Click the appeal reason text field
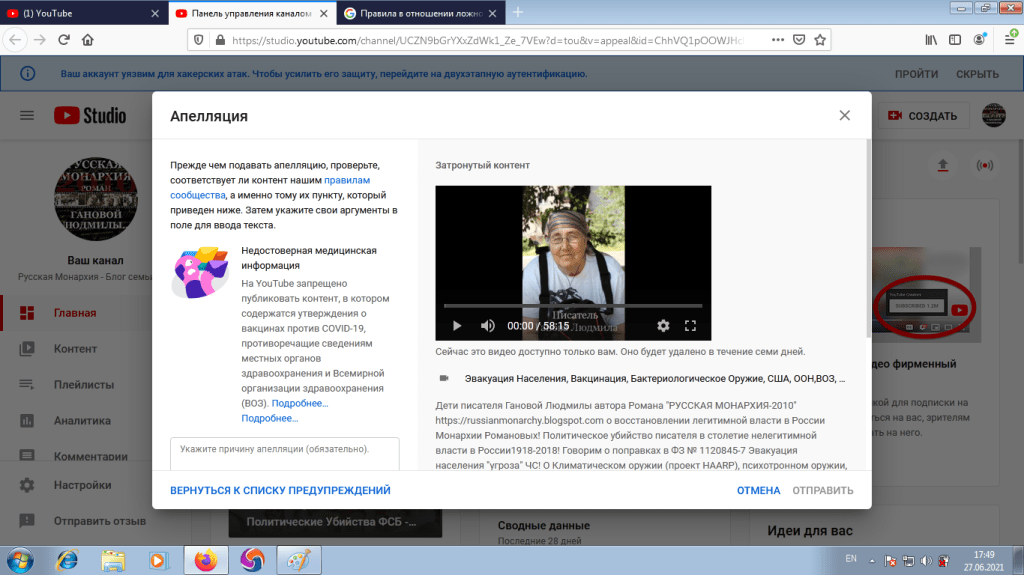This screenshot has width=1024, height=575. point(285,451)
